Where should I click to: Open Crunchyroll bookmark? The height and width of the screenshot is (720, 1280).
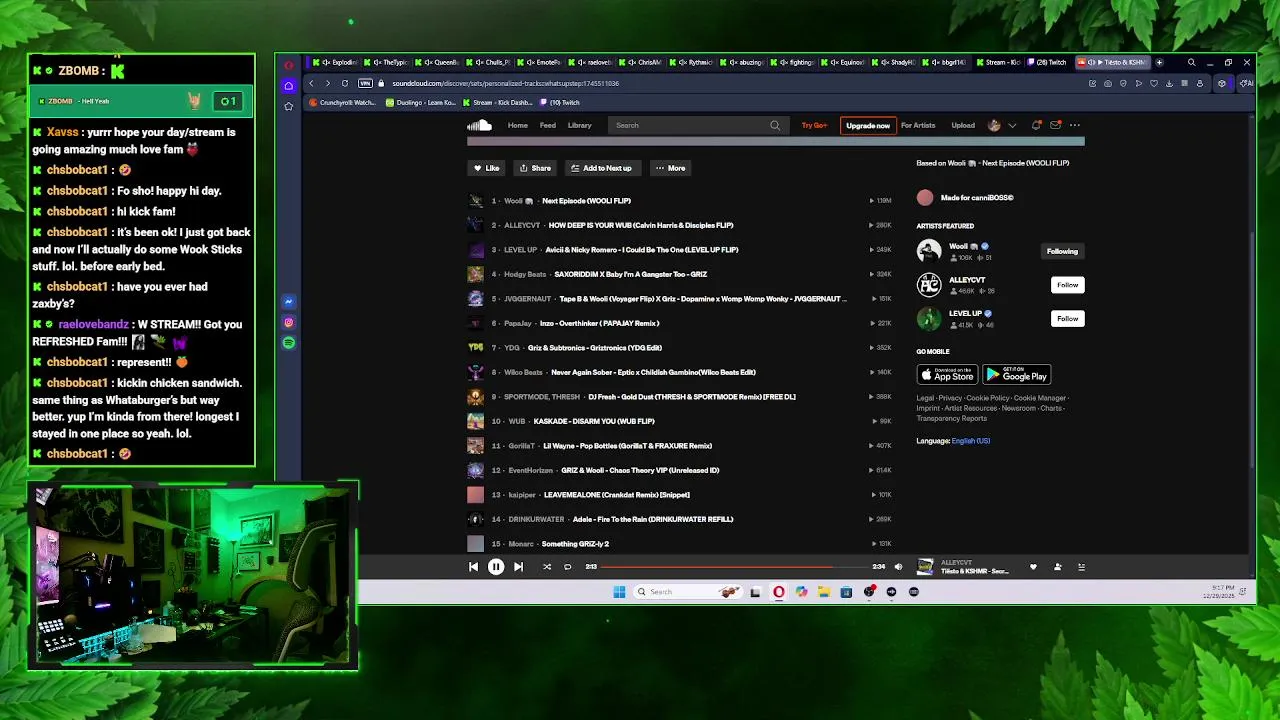point(343,102)
